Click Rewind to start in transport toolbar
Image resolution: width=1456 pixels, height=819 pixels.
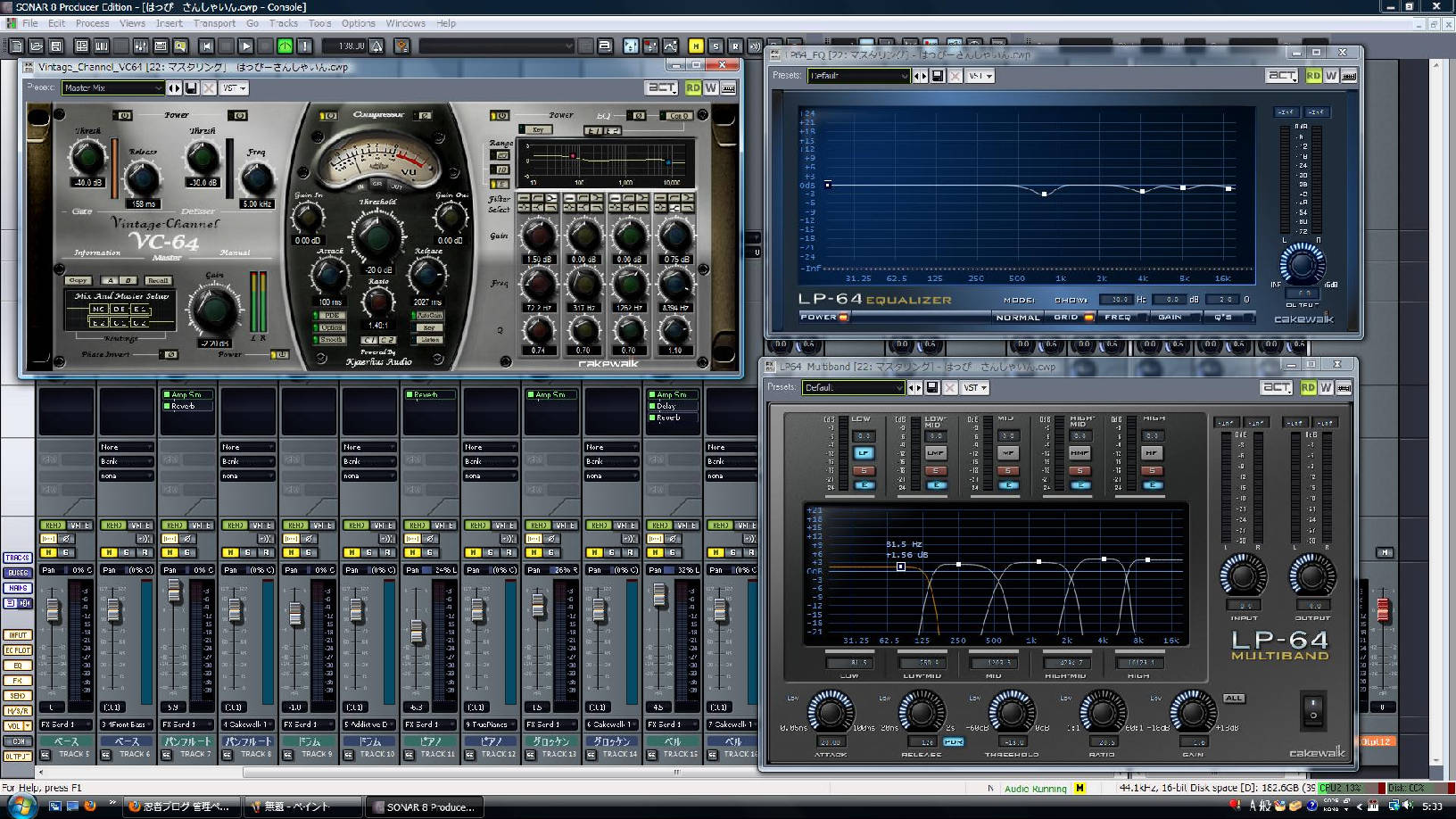click(206, 45)
